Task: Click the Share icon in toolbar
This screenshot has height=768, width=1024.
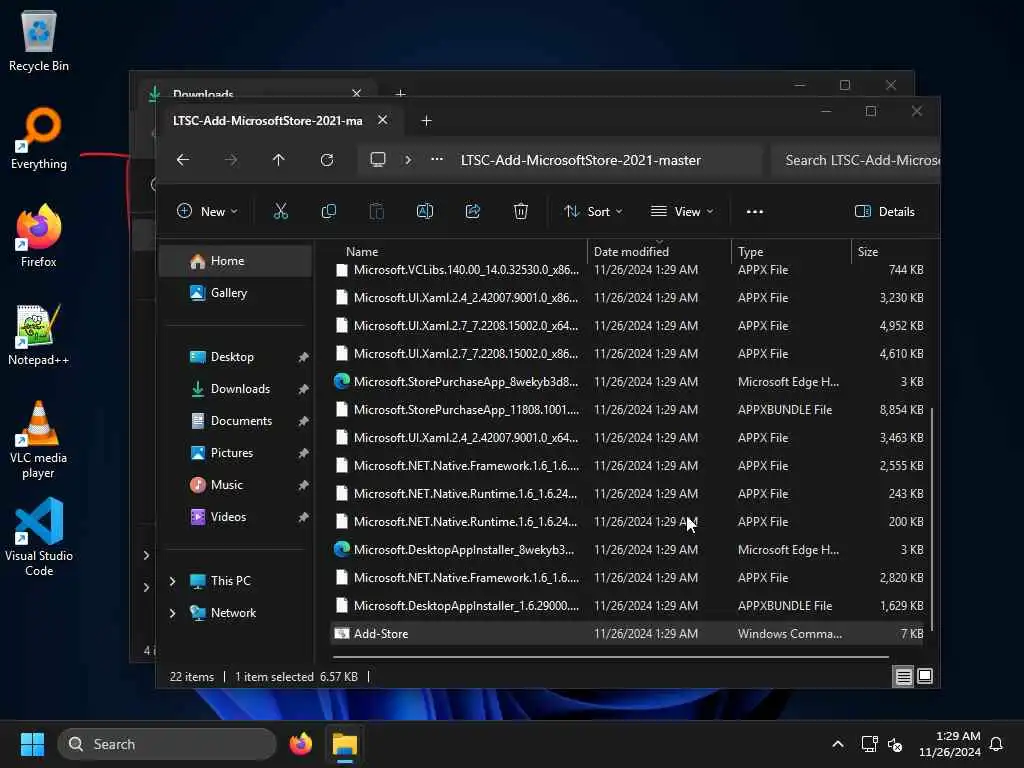Action: (473, 211)
